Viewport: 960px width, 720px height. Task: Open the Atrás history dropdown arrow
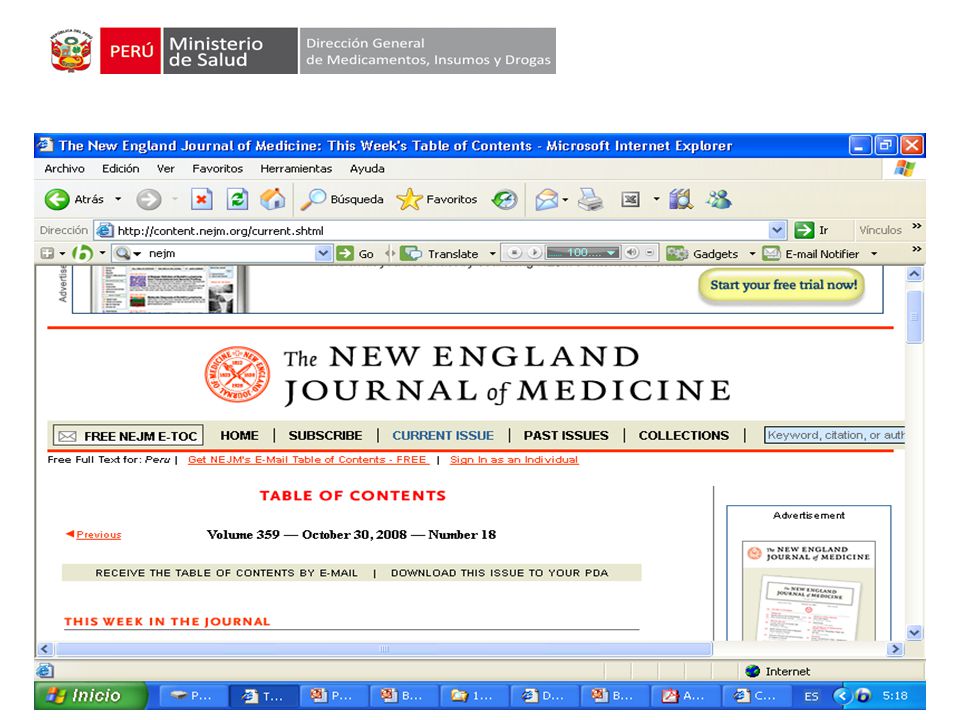click(118, 200)
